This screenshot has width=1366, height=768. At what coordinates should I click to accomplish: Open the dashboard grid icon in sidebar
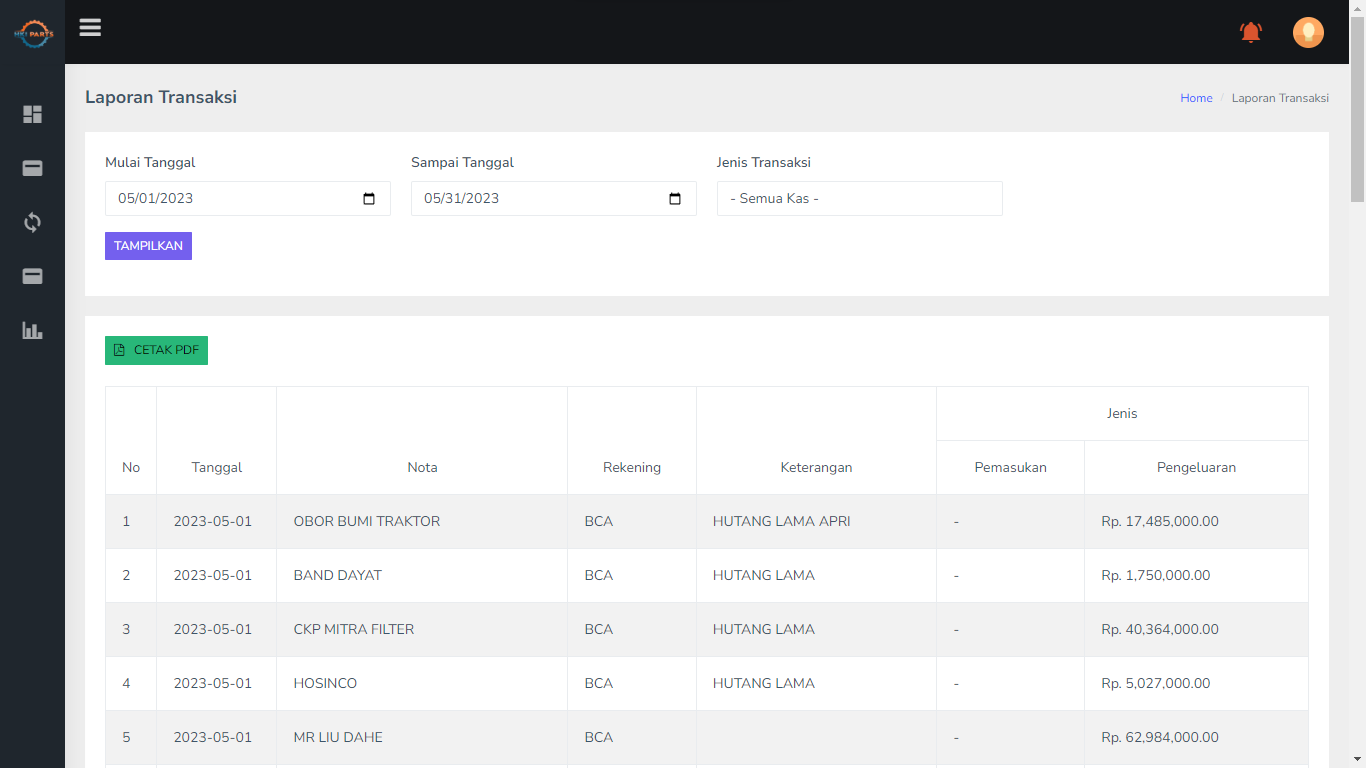click(x=32, y=115)
